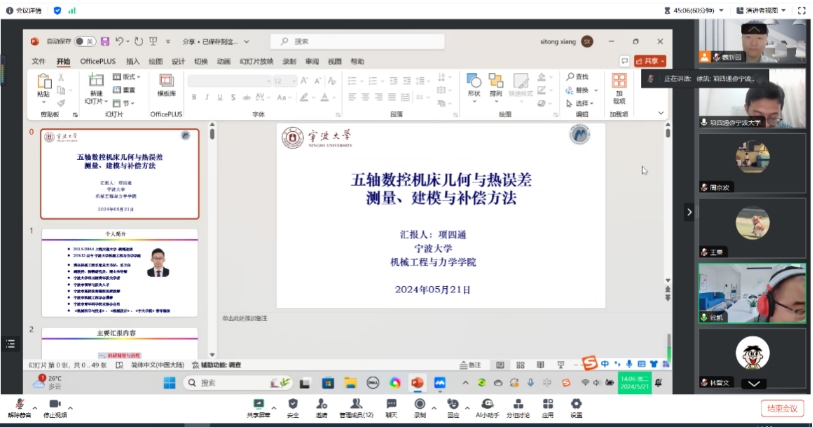Click the End Meeting (结束会议) button

click(782, 408)
